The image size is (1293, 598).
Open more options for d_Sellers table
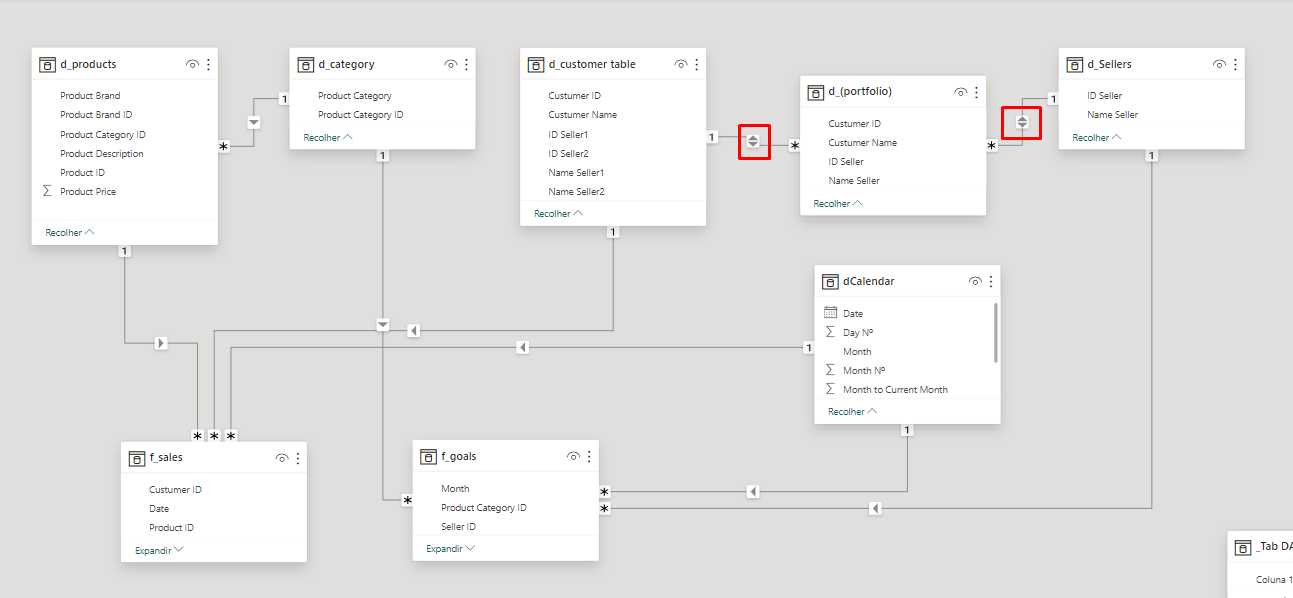tap(1236, 64)
